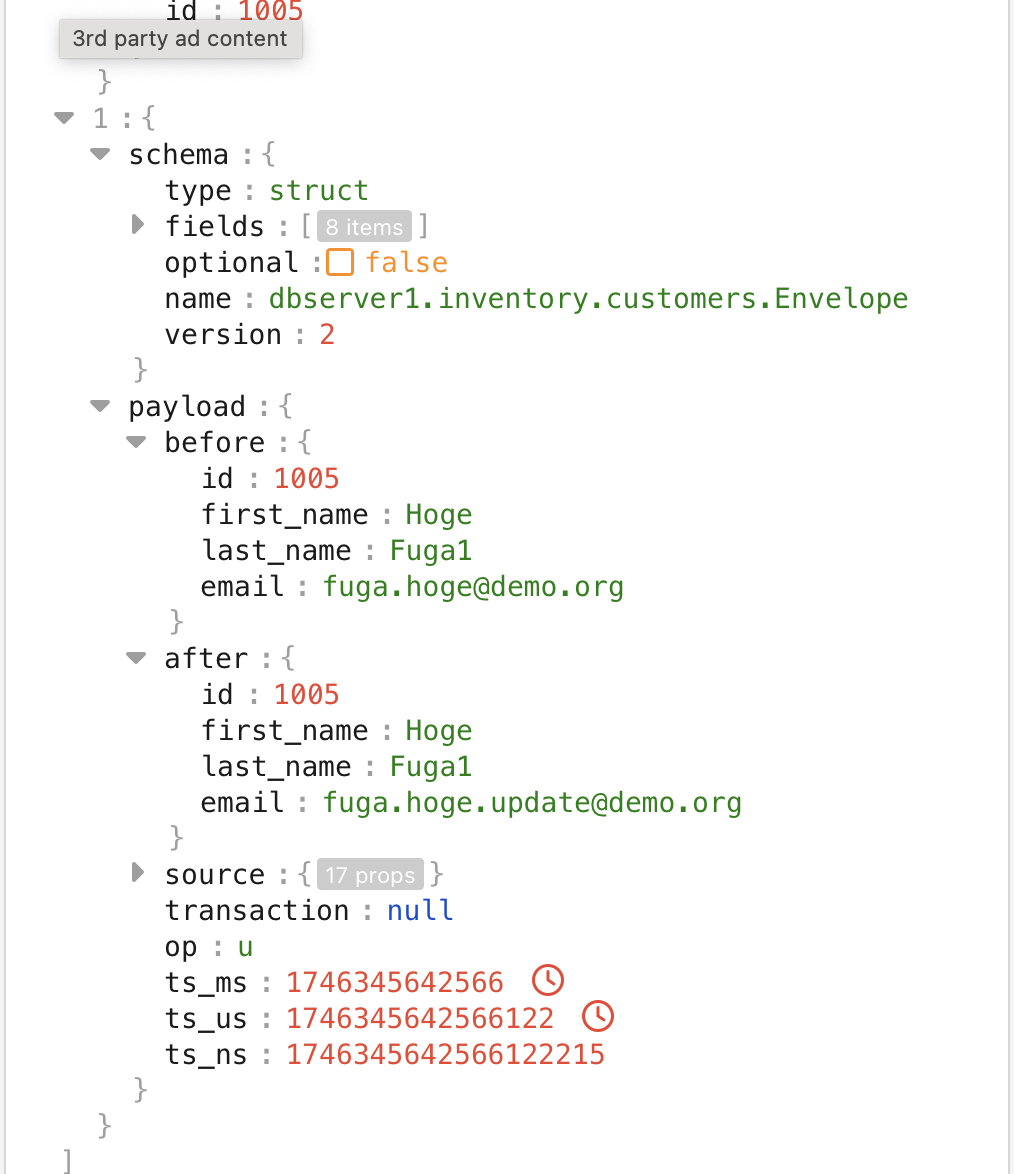
Task: Select ts_ns value 1746345642566122215
Action: click(445, 1054)
